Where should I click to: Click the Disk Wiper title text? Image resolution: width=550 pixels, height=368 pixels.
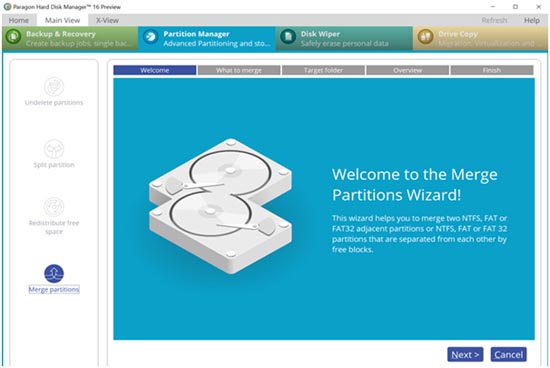320,34
